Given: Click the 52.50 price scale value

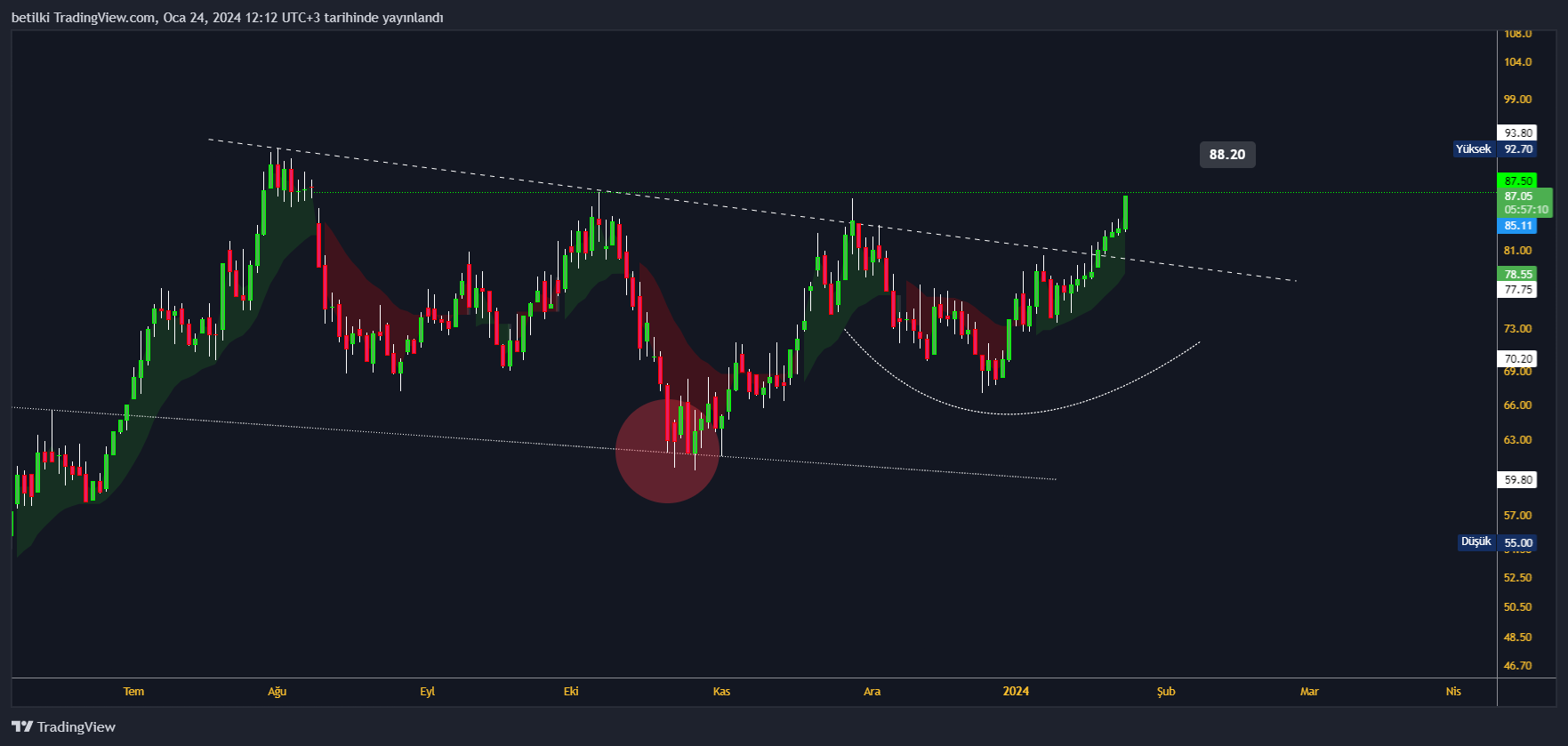Looking at the screenshot, I should pos(1518,578).
